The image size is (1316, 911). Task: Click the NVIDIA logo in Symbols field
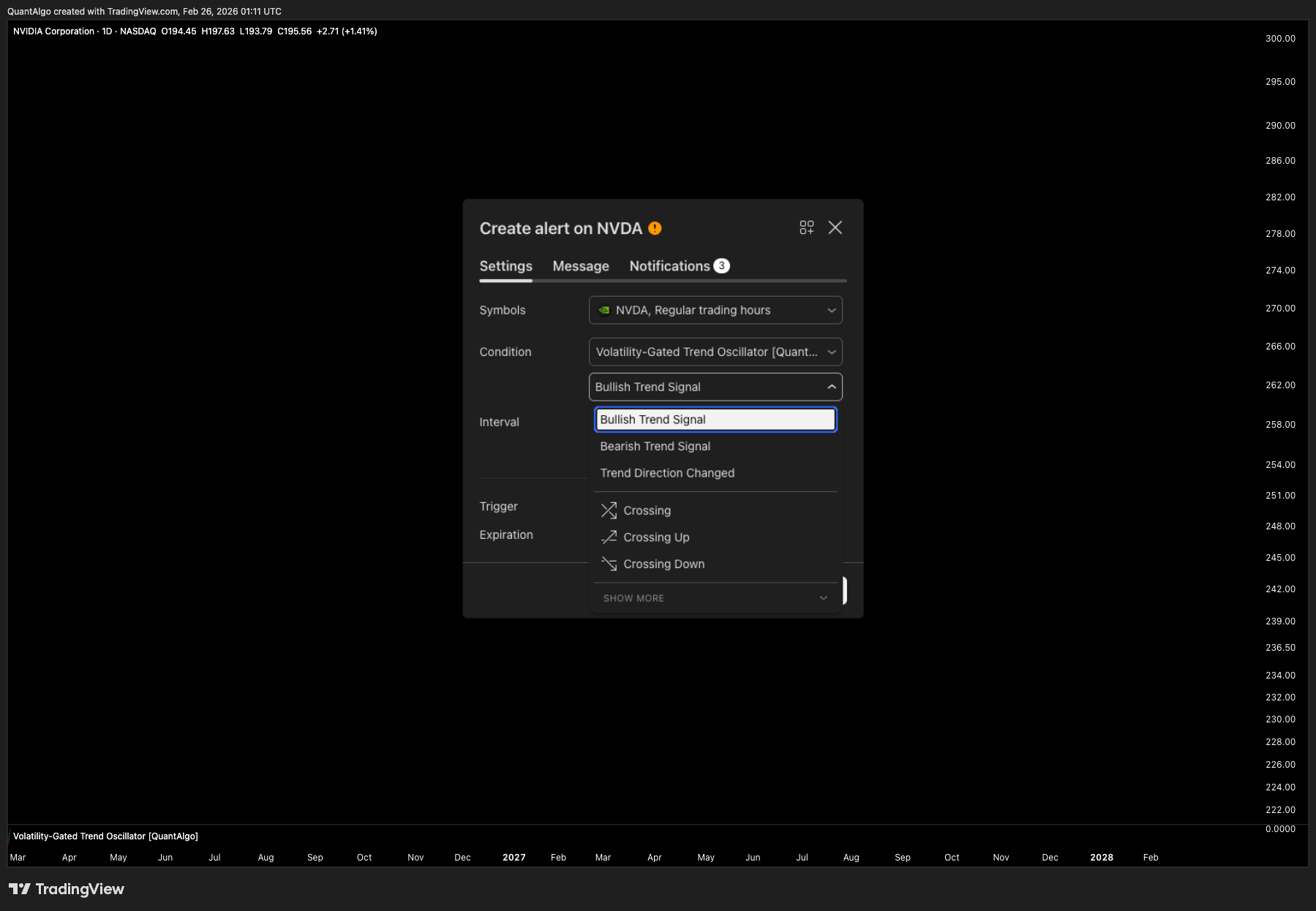click(x=604, y=310)
